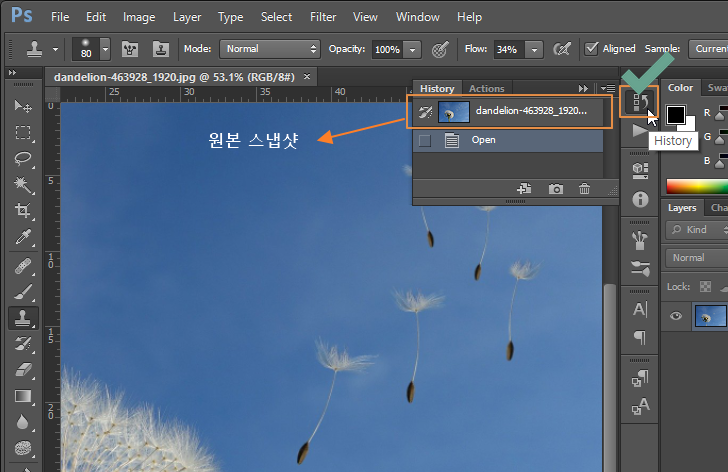Select the Sponge tool
Image resolution: width=728 pixels, height=472 pixels.
pos(22,448)
